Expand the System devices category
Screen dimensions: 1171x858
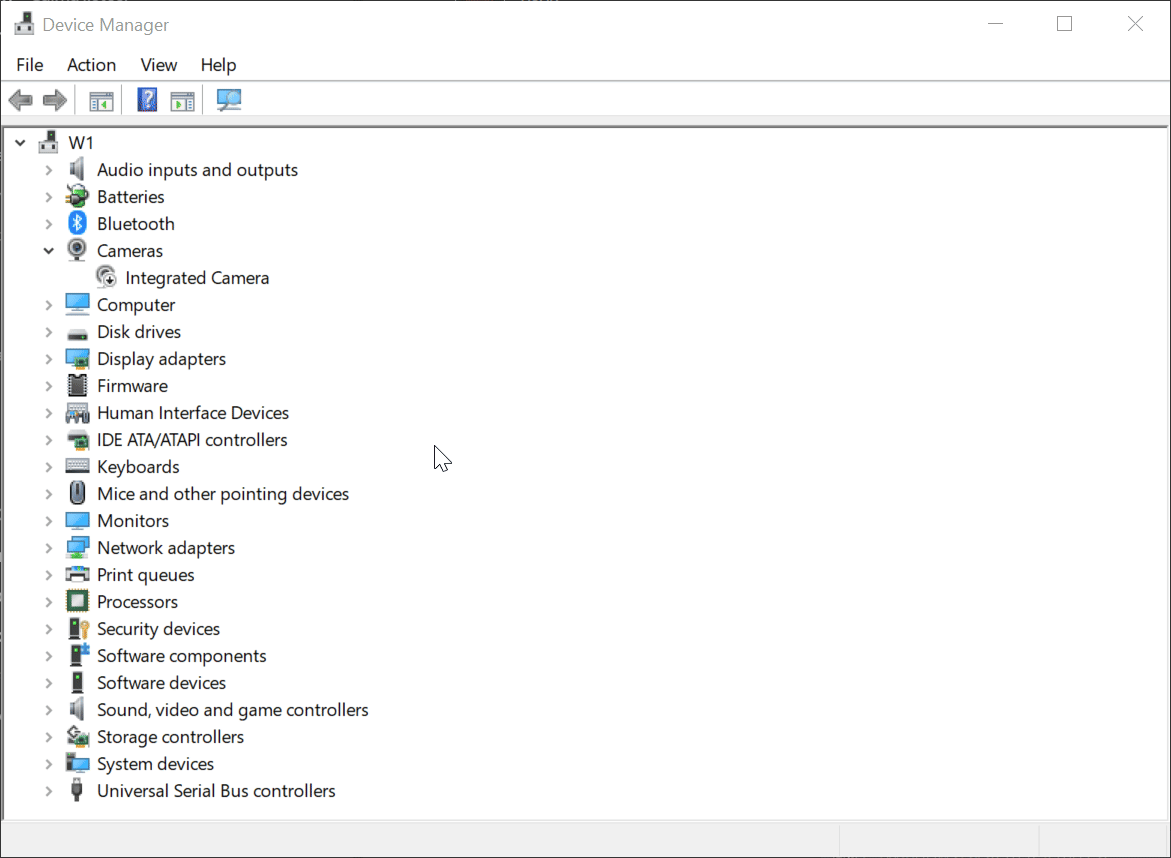(49, 763)
